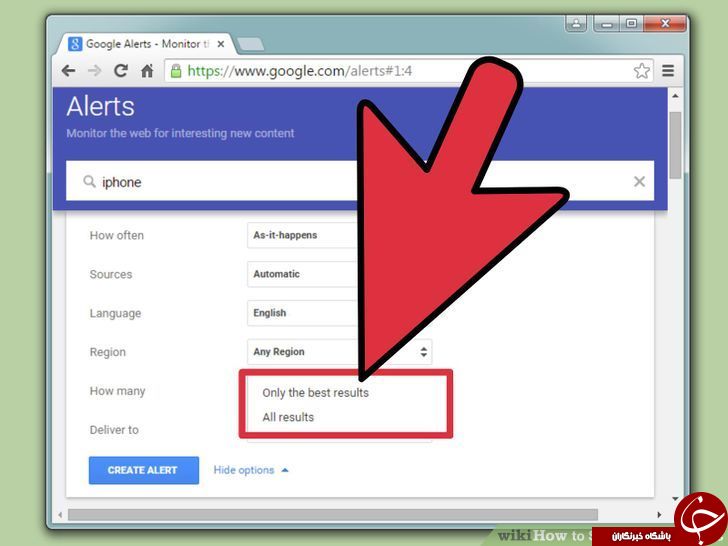This screenshot has height=546, width=728.
Task: Click the browser forward arrow
Action: pos(95,71)
